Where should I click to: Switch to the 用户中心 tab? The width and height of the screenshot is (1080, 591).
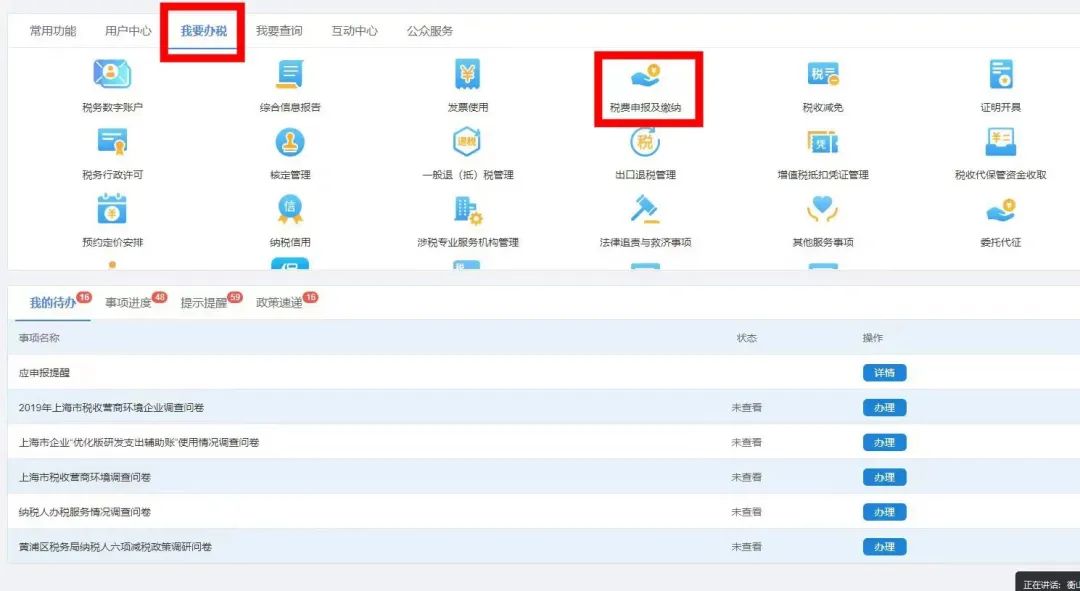point(128,31)
